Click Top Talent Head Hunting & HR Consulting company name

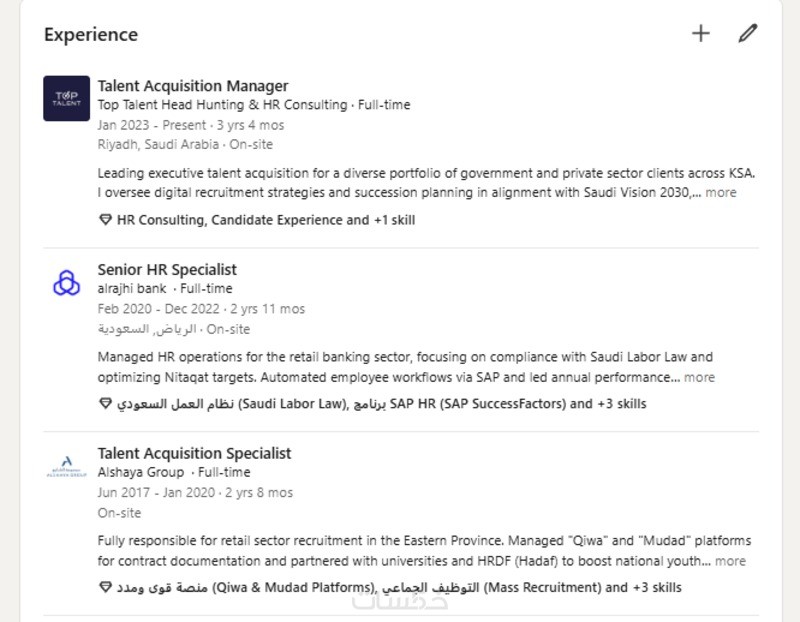[x=222, y=105]
